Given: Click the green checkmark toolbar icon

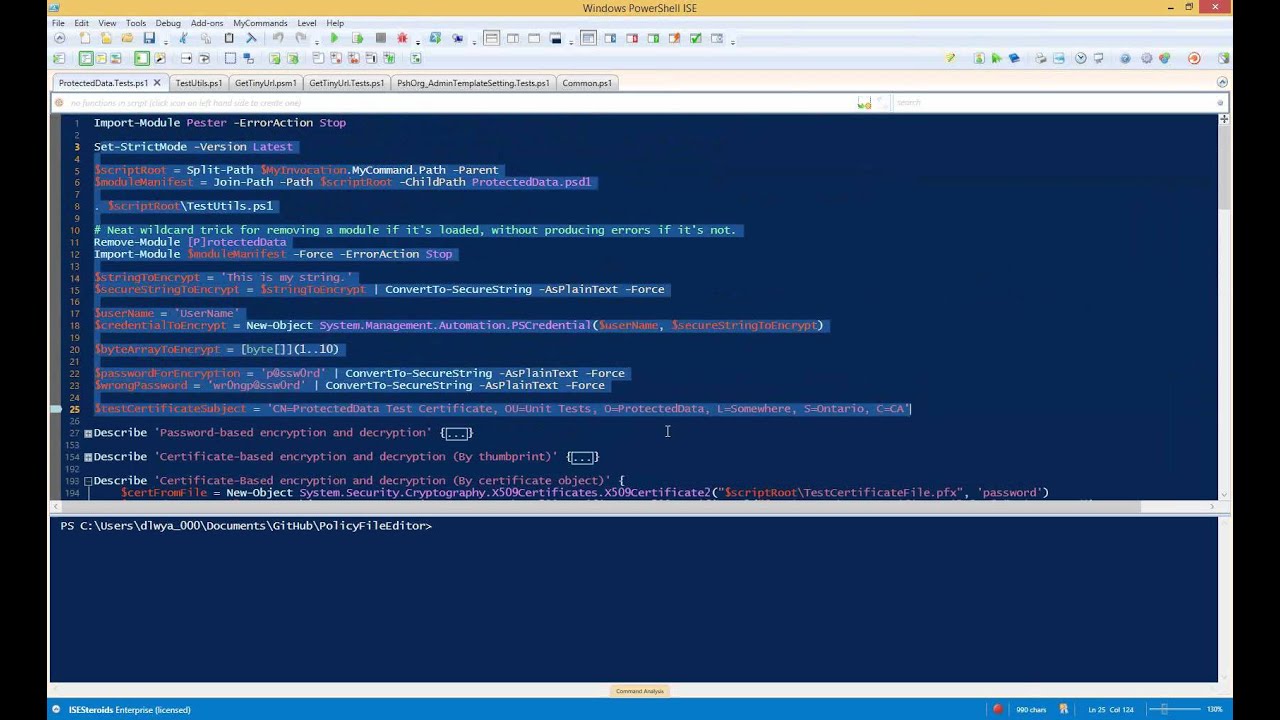Looking at the screenshot, I should tap(696, 38).
